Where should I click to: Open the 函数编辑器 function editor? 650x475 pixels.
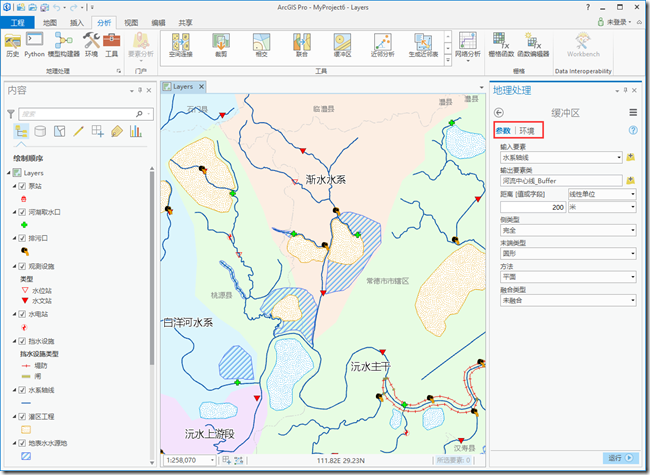[533, 45]
